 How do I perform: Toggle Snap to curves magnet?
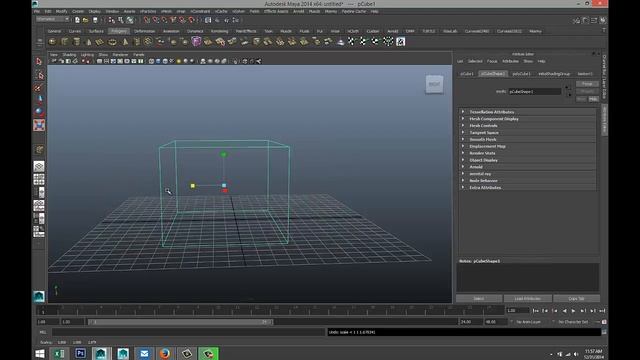(156, 20)
